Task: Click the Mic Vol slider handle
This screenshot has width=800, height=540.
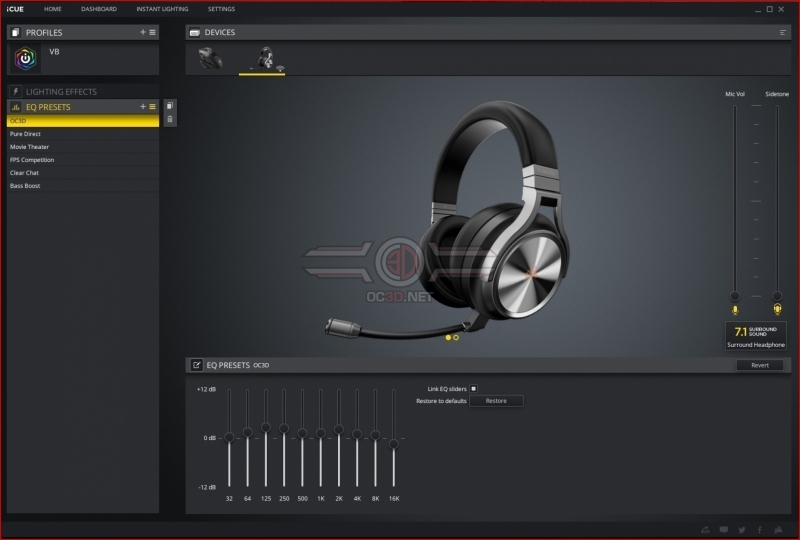Action: (x=735, y=296)
